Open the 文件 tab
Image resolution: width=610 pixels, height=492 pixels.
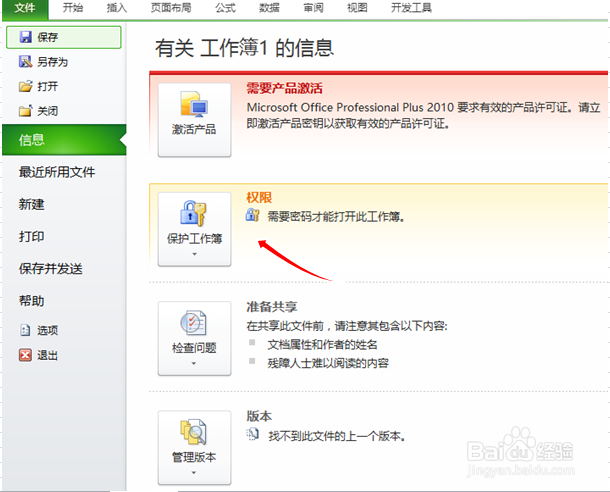point(25,8)
